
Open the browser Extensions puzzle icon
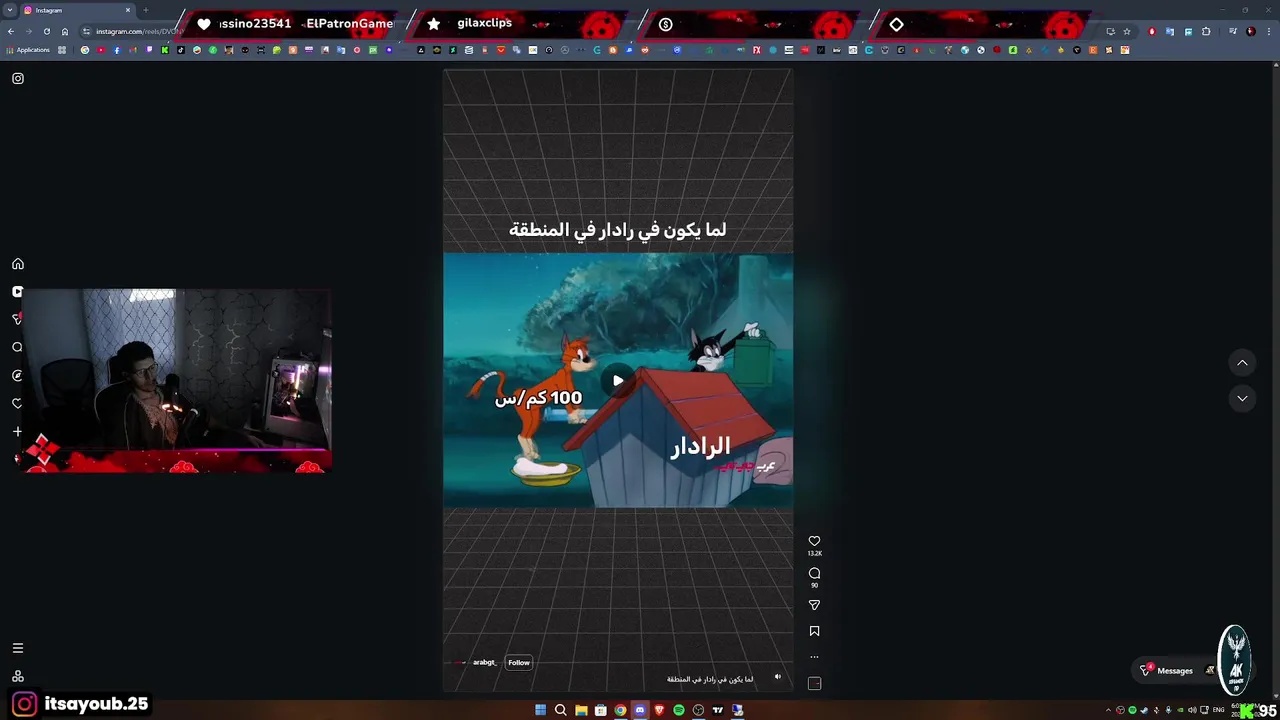coord(1206,31)
